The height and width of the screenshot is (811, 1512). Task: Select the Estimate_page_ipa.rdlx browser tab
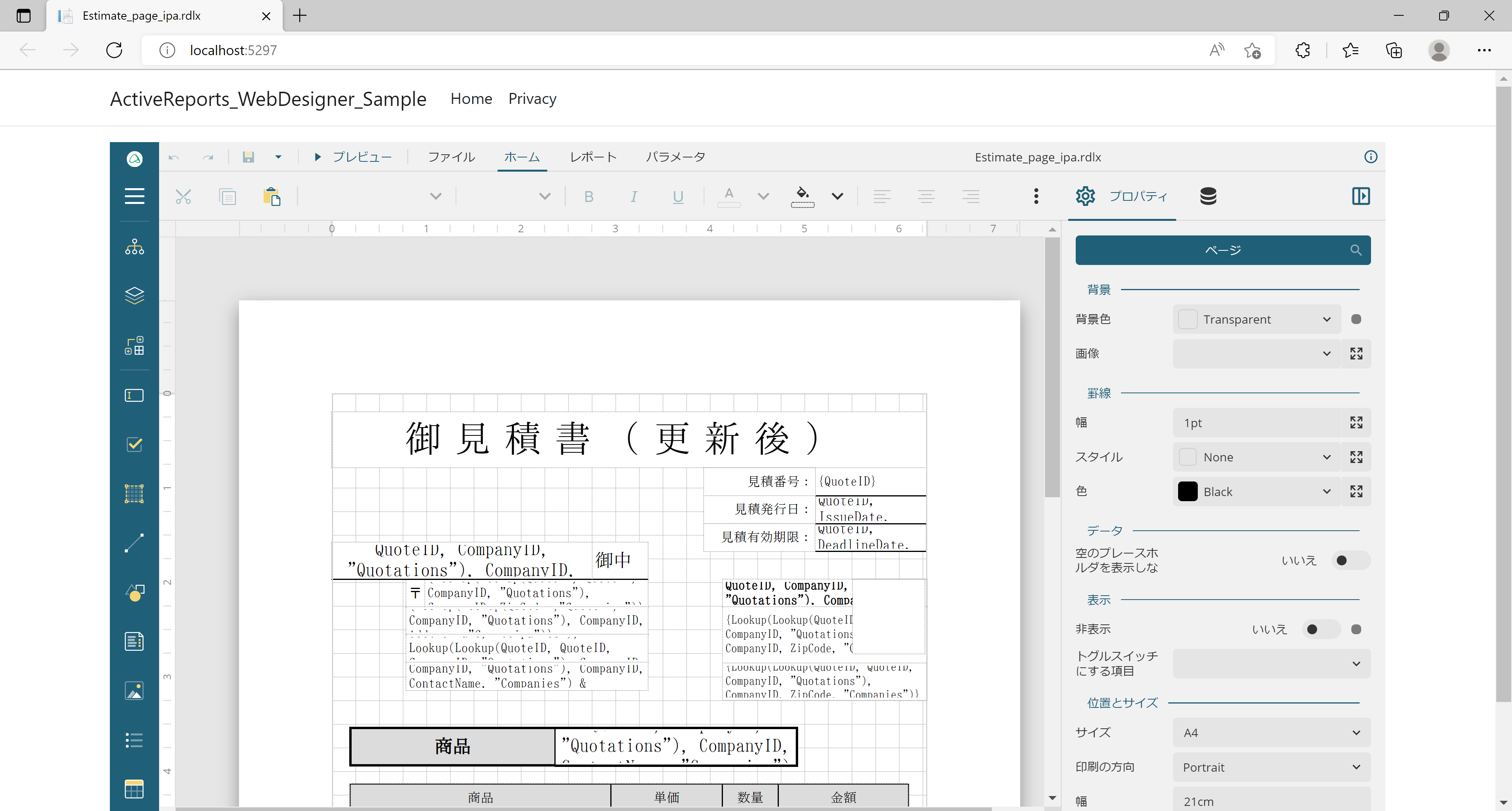(164, 16)
